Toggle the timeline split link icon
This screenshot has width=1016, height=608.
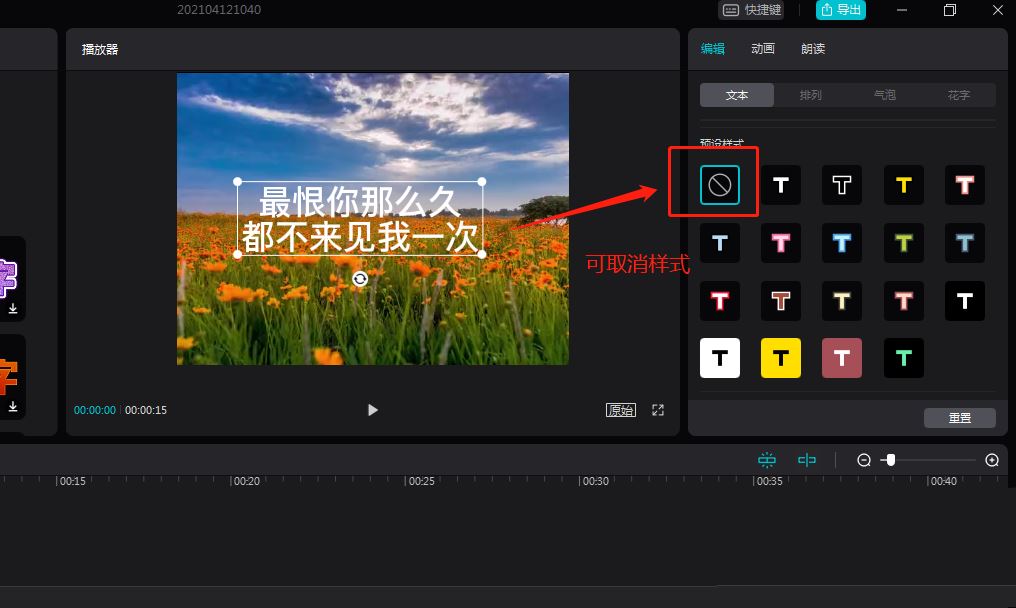(x=807, y=460)
